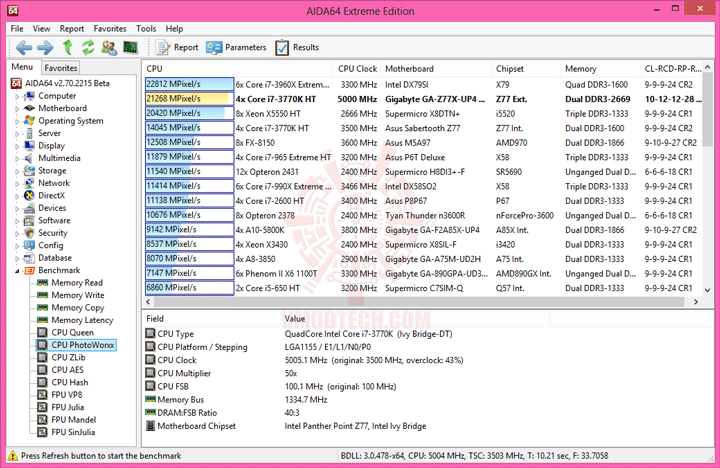
Task: Open the Report menu
Action: pos(72,28)
